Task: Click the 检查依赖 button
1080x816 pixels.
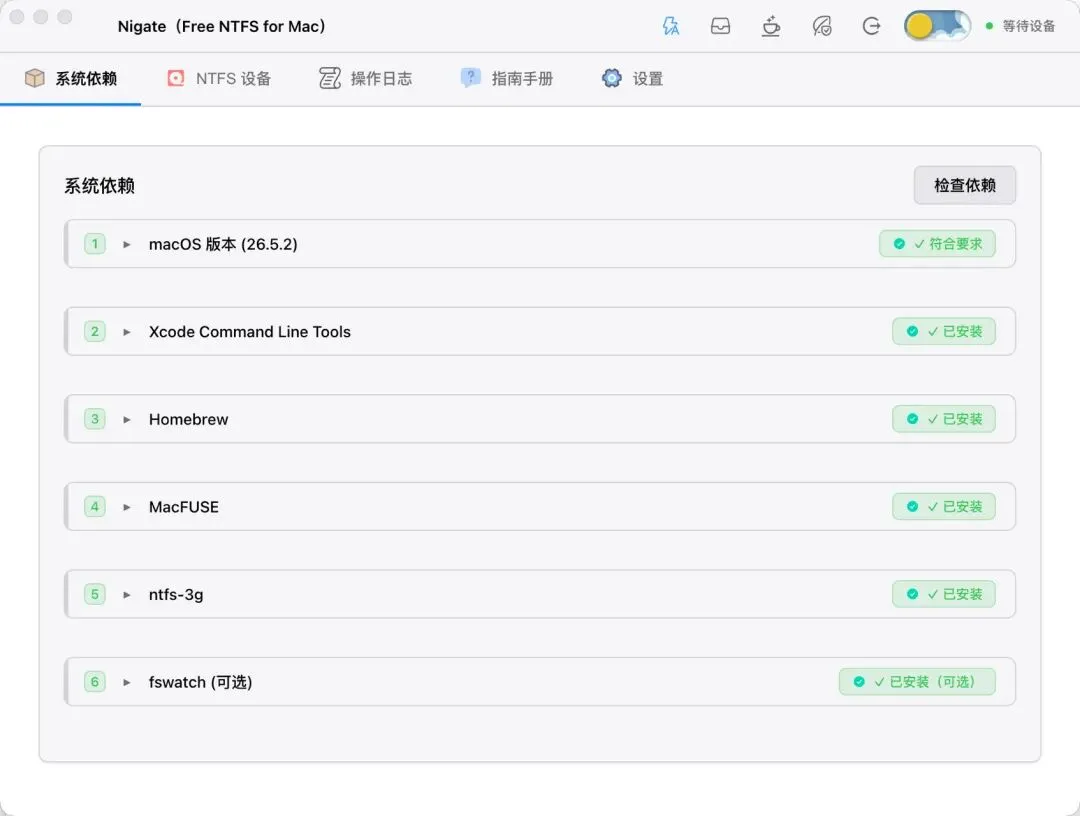Action: point(964,185)
